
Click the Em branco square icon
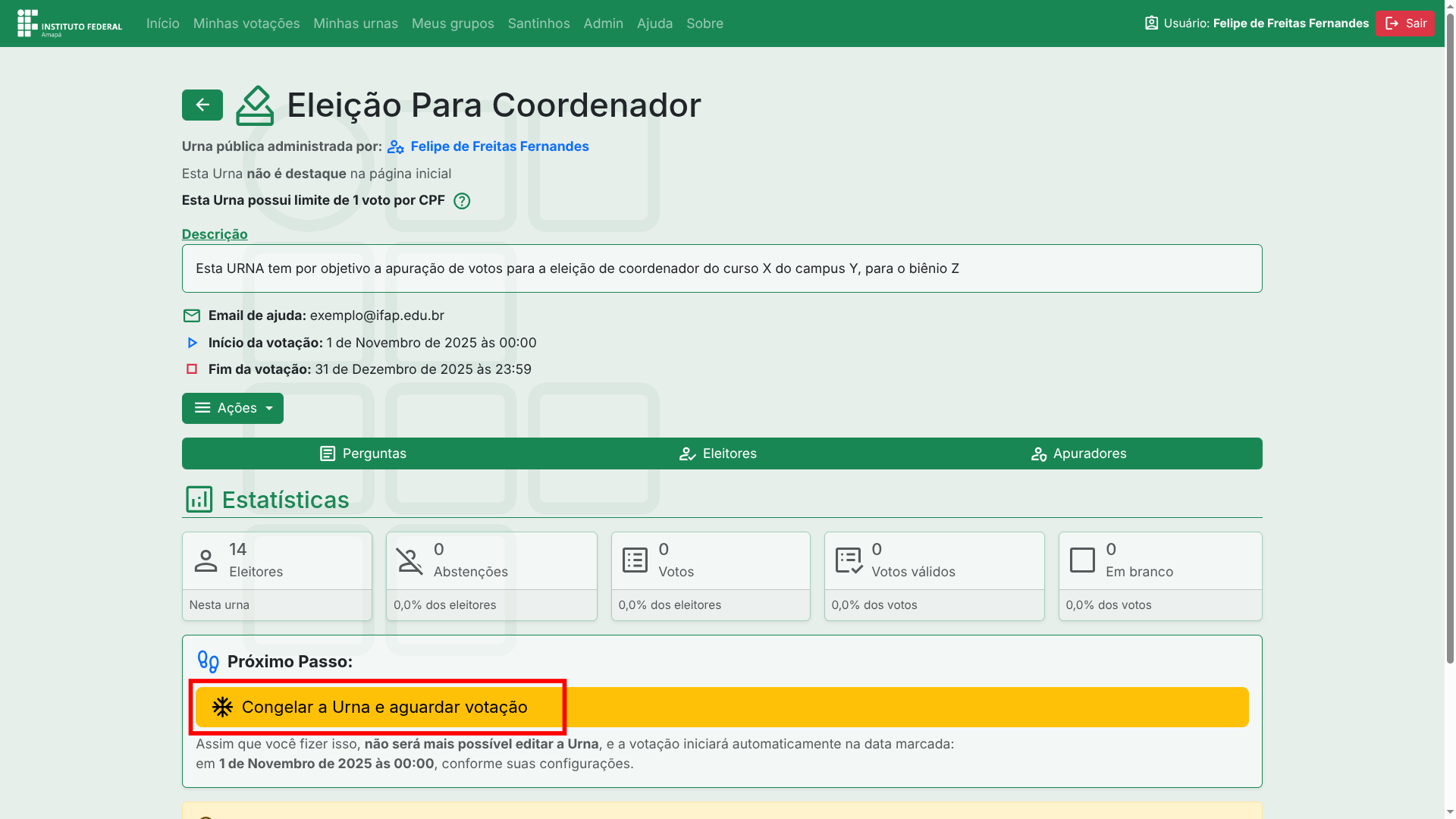[x=1082, y=561]
